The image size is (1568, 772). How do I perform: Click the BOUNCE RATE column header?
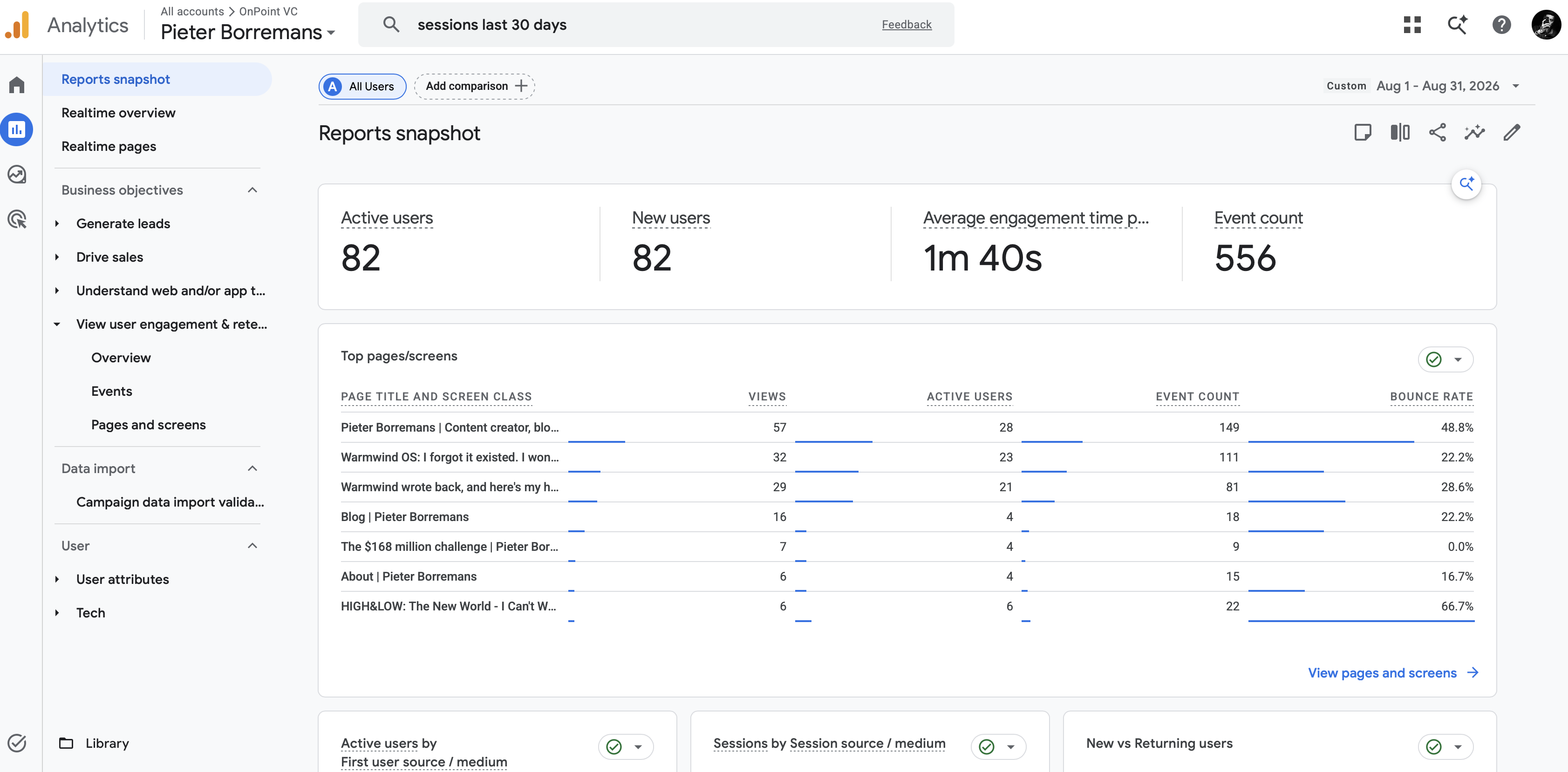1431,397
